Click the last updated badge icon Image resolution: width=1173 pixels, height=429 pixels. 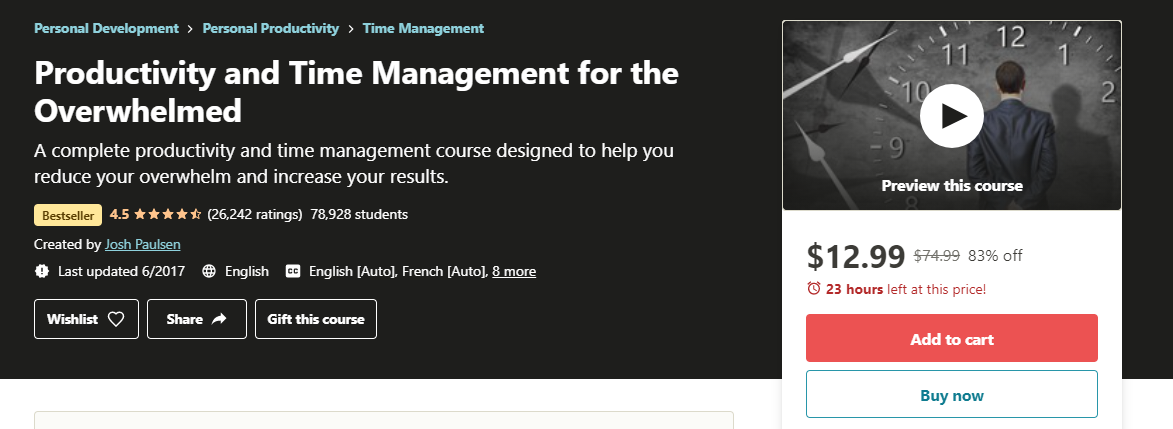pos(42,271)
